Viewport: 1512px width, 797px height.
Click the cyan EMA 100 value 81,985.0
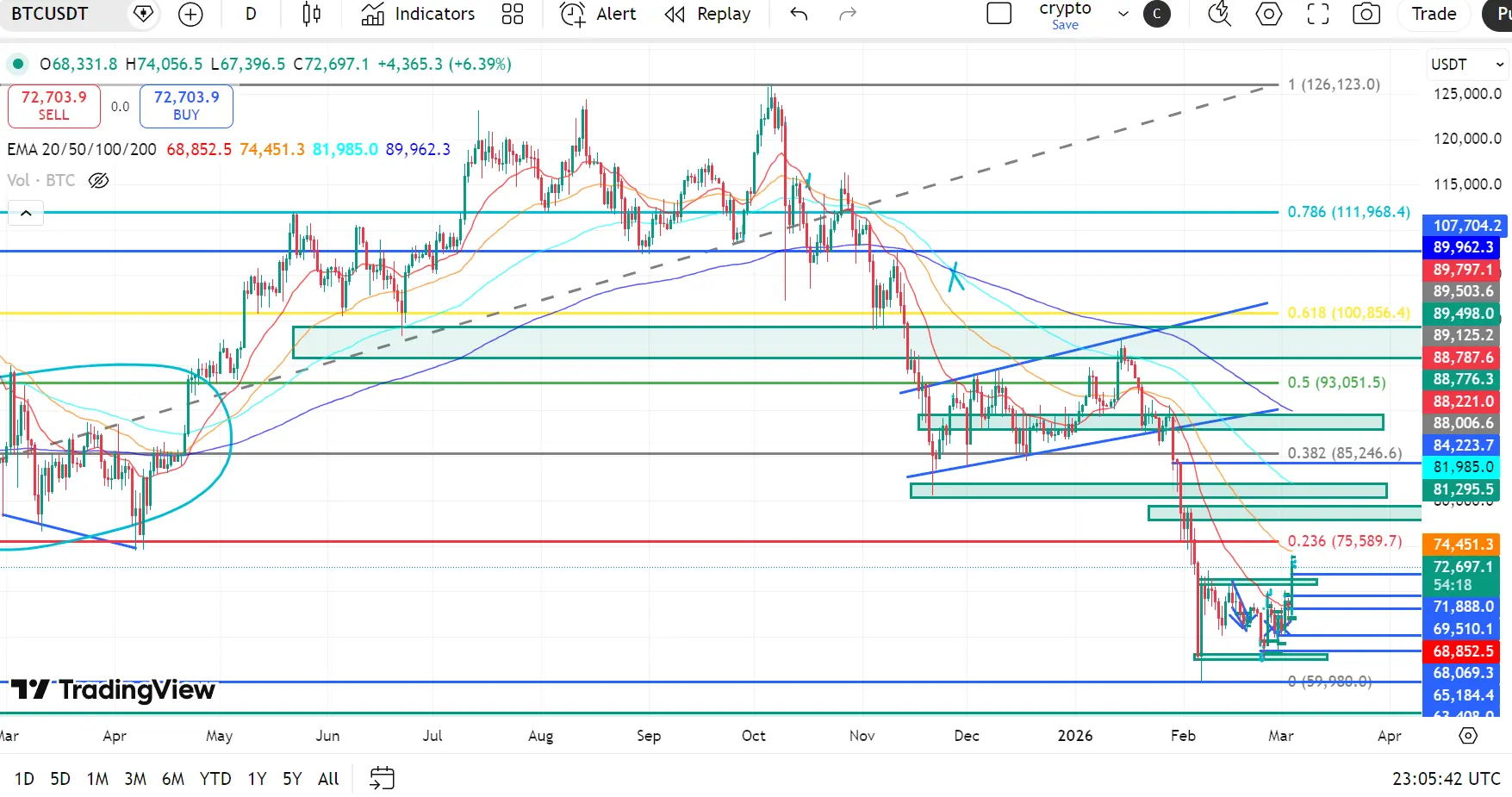[345, 149]
